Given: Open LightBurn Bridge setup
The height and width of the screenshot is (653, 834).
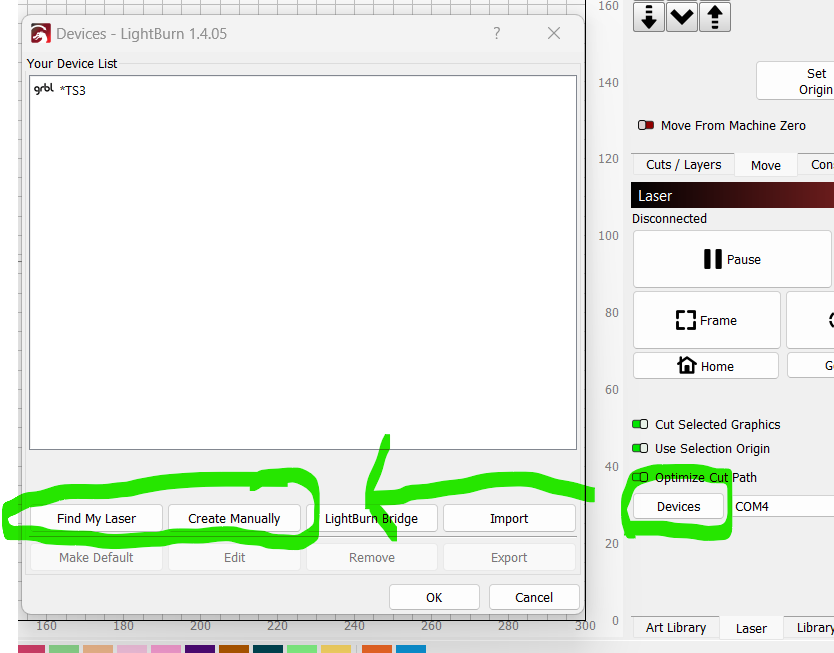Looking at the screenshot, I should click(371, 518).
